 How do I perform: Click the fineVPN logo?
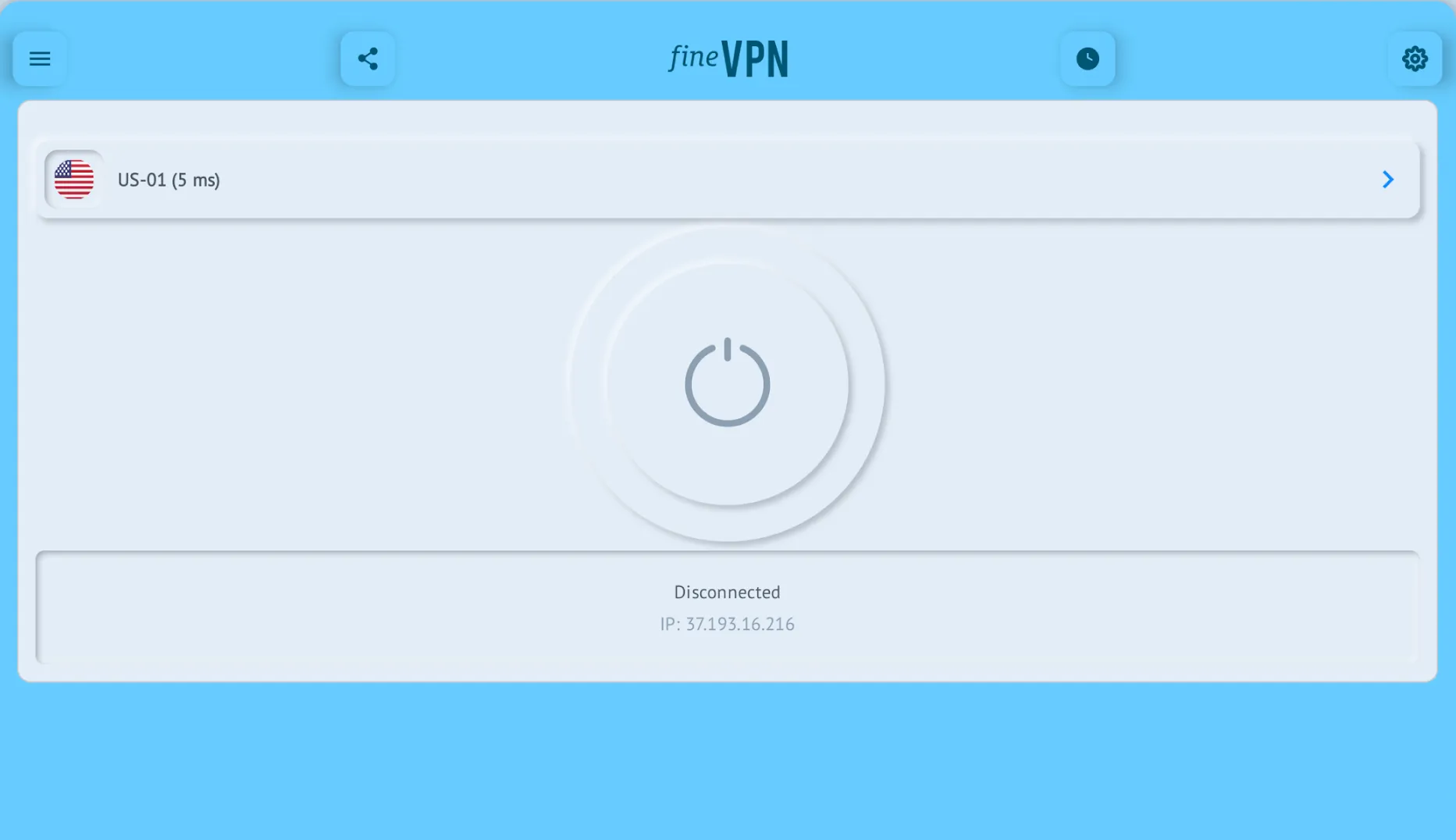(728, 59)
